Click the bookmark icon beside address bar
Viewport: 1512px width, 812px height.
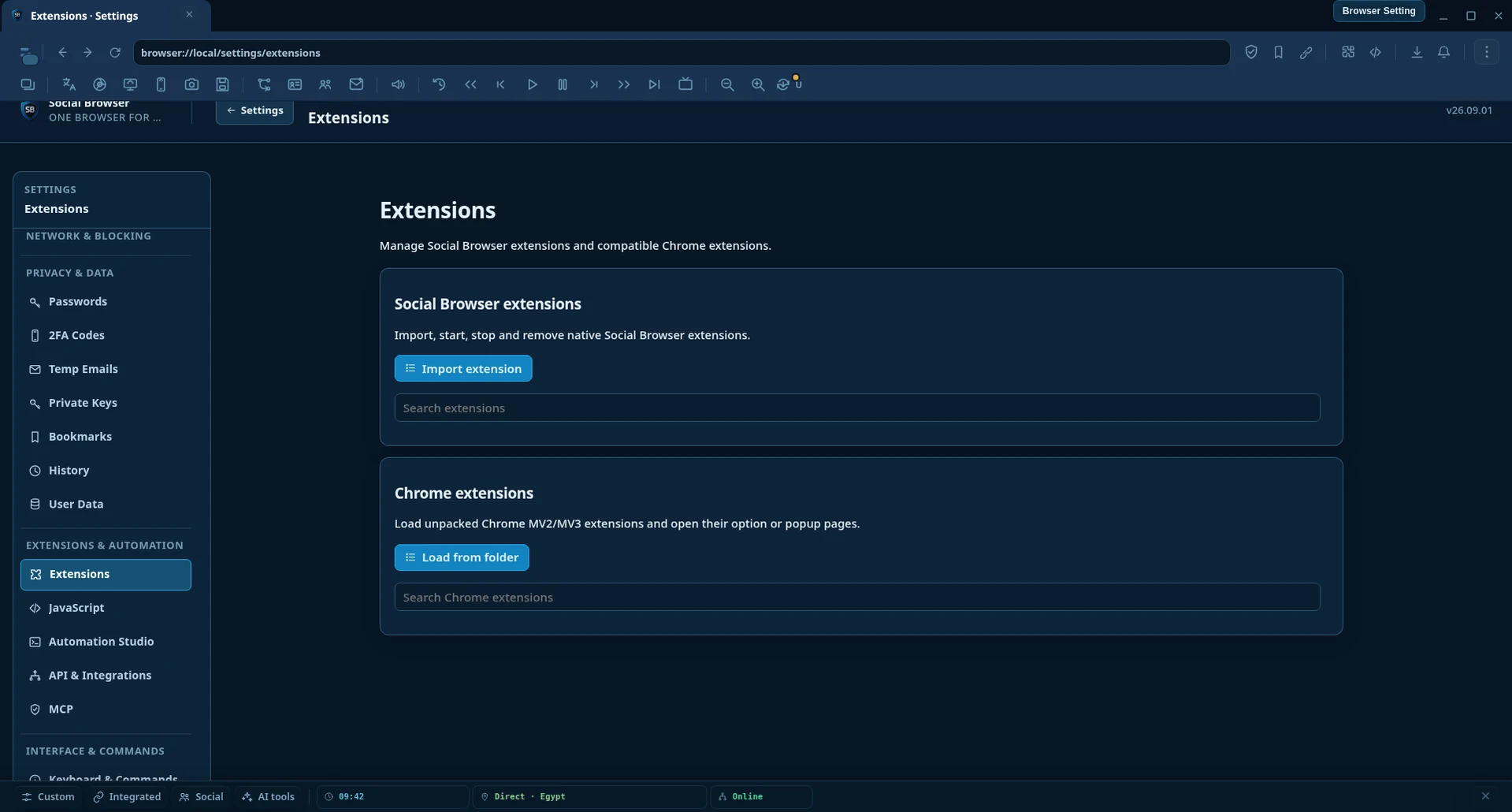click(x=1278, y=52)
